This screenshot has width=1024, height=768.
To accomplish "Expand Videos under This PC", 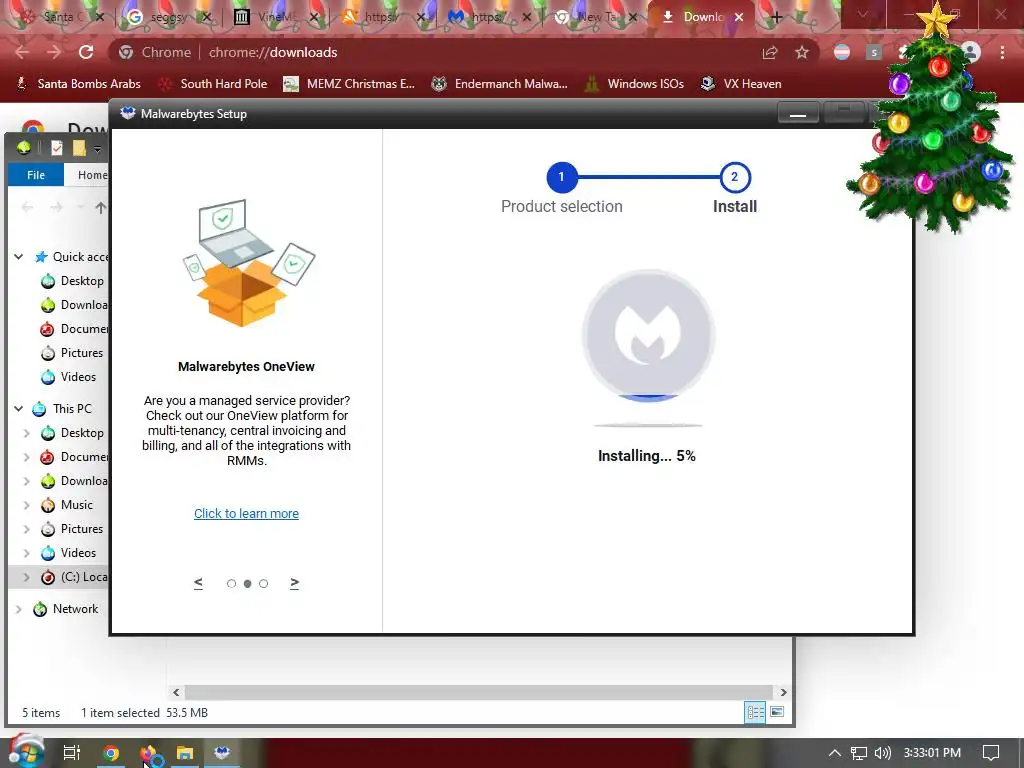I will coord(27,553).
